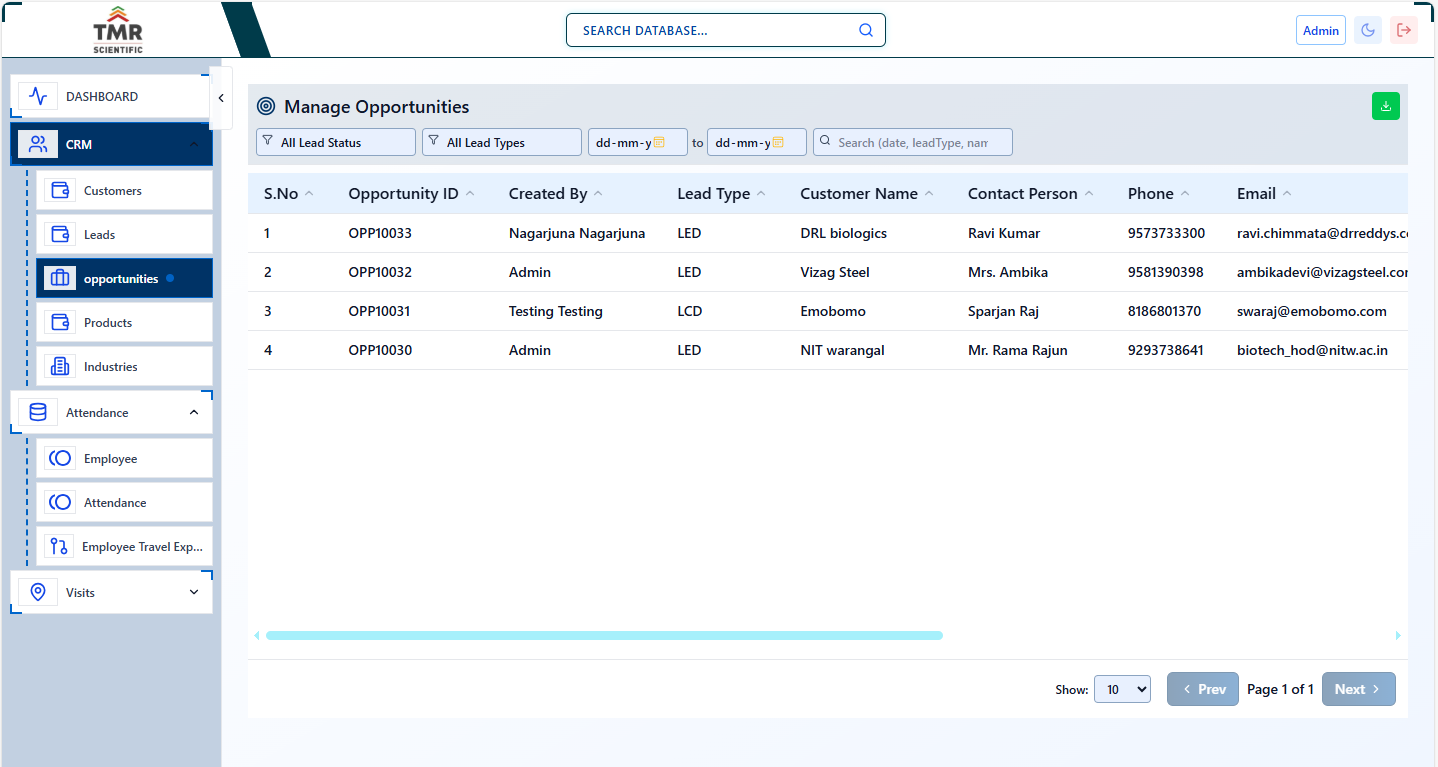
Task: Click the Admin button at the top
Action: (1320, 29)
